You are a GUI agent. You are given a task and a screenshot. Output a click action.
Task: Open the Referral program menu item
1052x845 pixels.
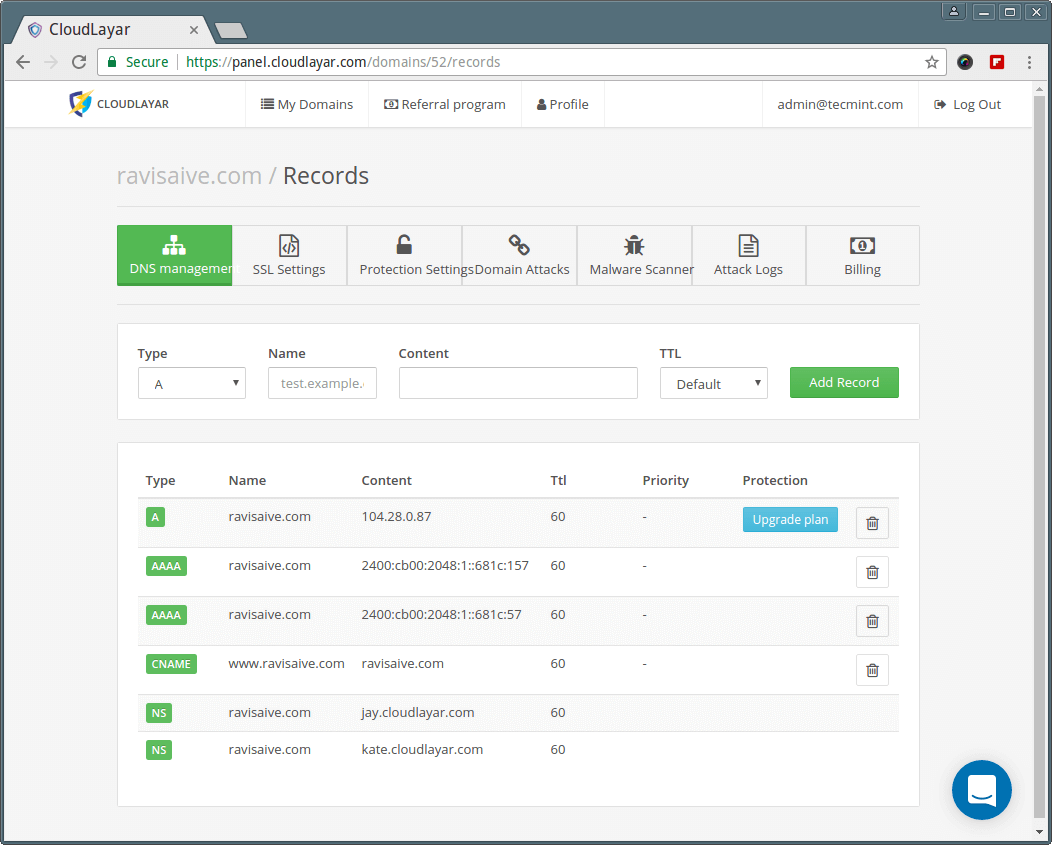point(445,104)
